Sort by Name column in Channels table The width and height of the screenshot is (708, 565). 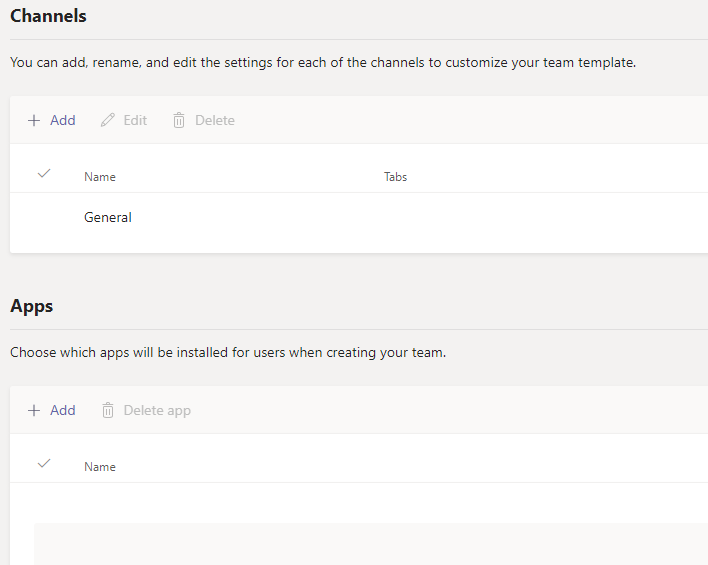(100, 177)
